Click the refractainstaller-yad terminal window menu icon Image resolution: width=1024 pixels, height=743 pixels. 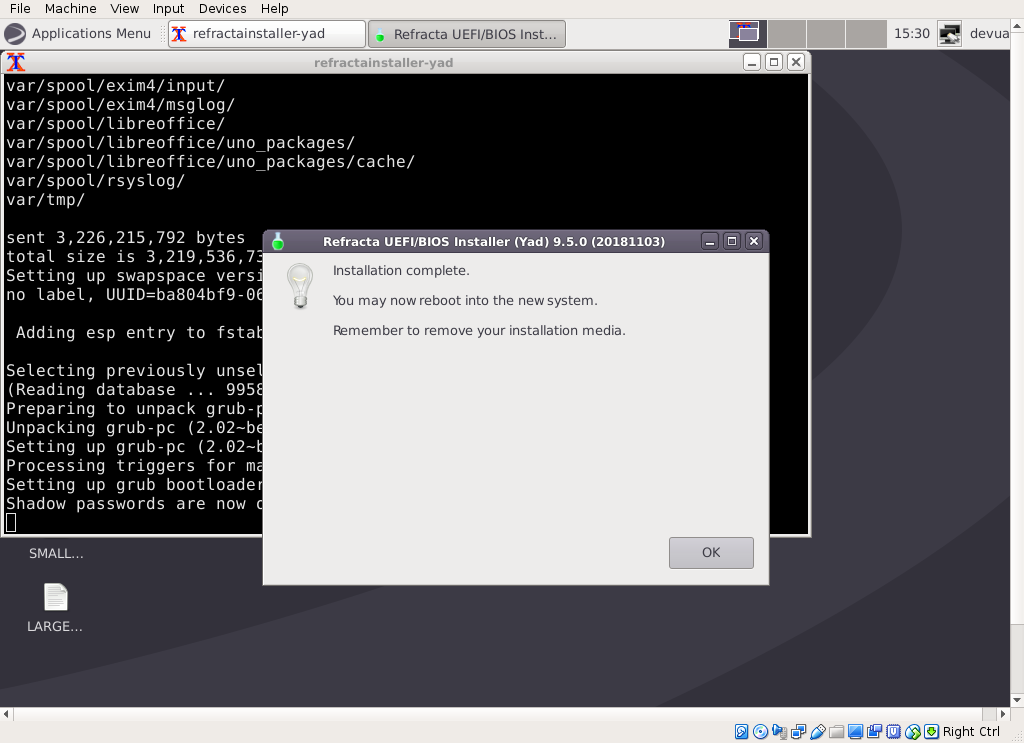click(x=16, y=63)
